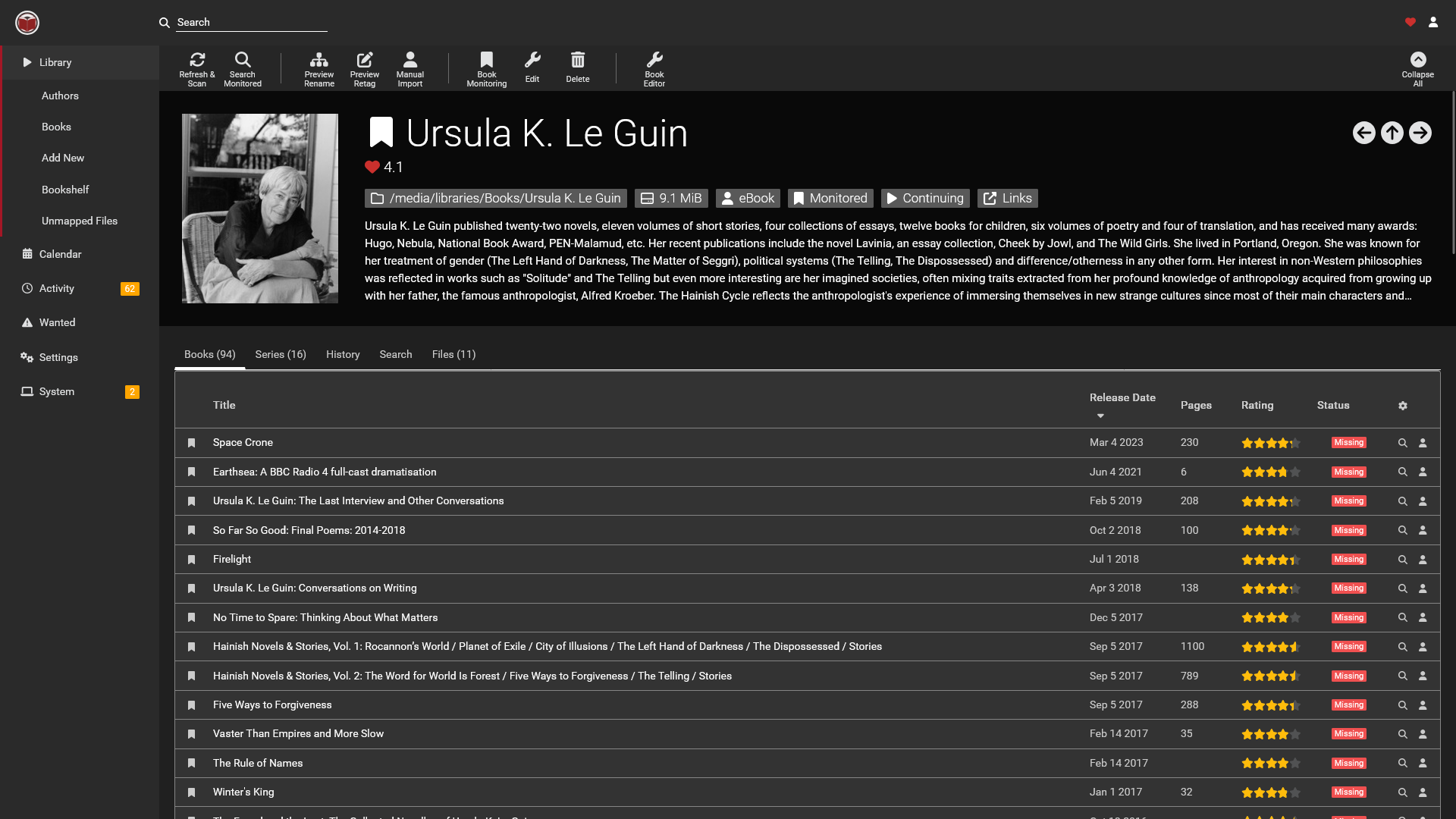Go to previous author arrow
1456x819 pixels.
1364,133
